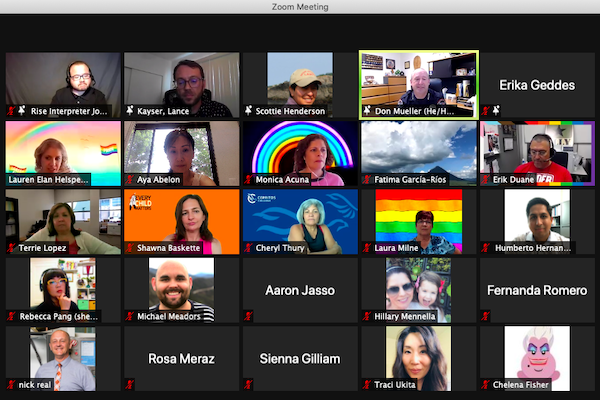Image resolution: width=600 pixels, height=400 pixels.
Task: Click the muted mic icon beside Monica Acuna
Action: click(248, 179)
